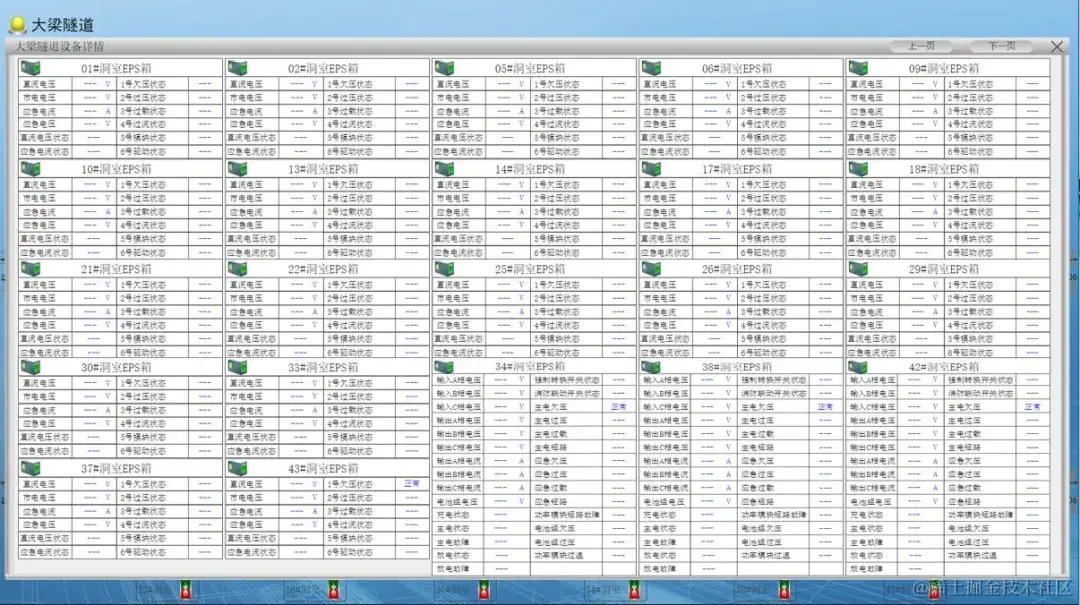
Task: Click the 34#洞室EPS箱 title
Action: (x=530, y=367)
